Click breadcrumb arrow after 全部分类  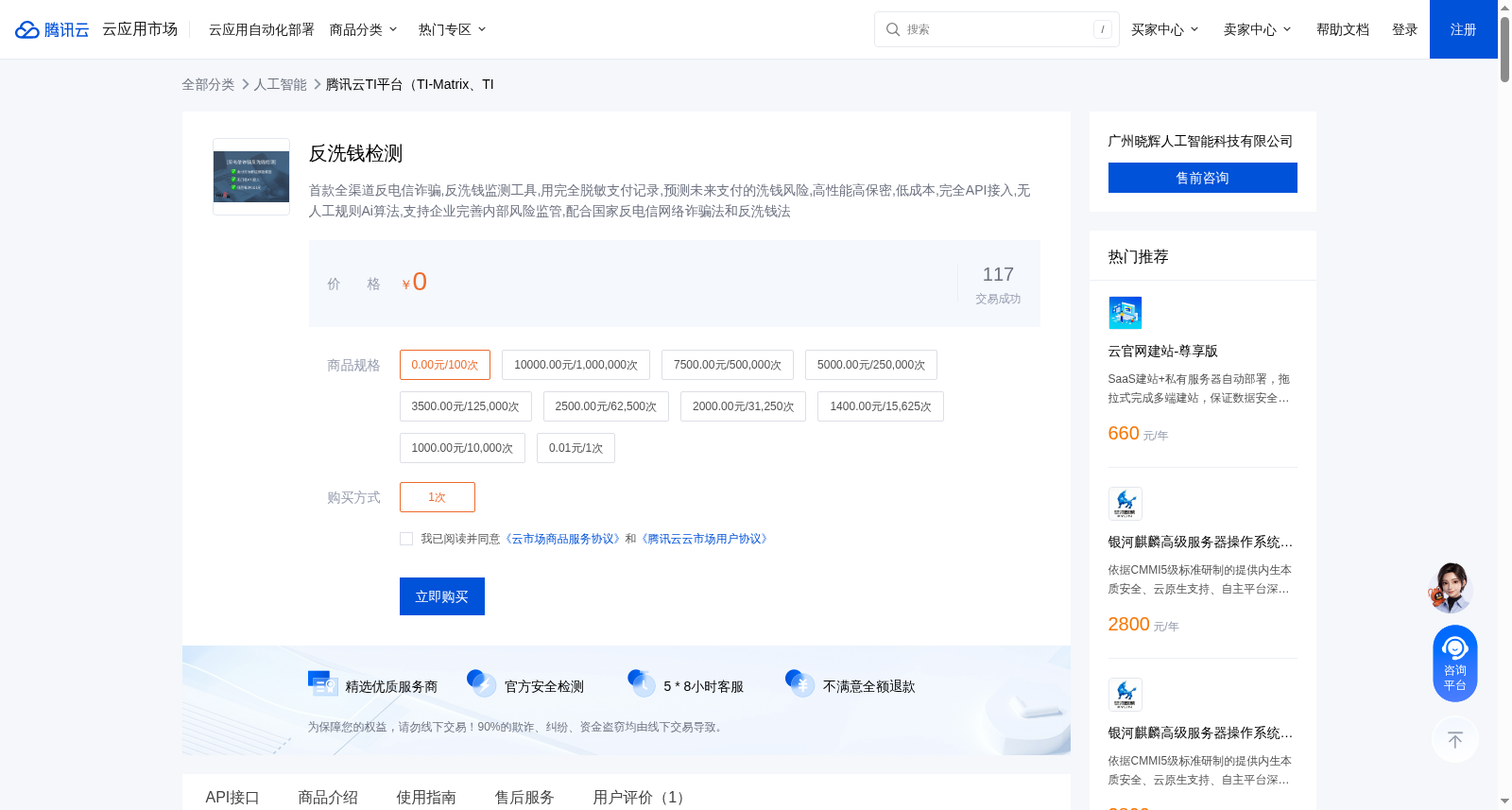click(x=245, y=84)
